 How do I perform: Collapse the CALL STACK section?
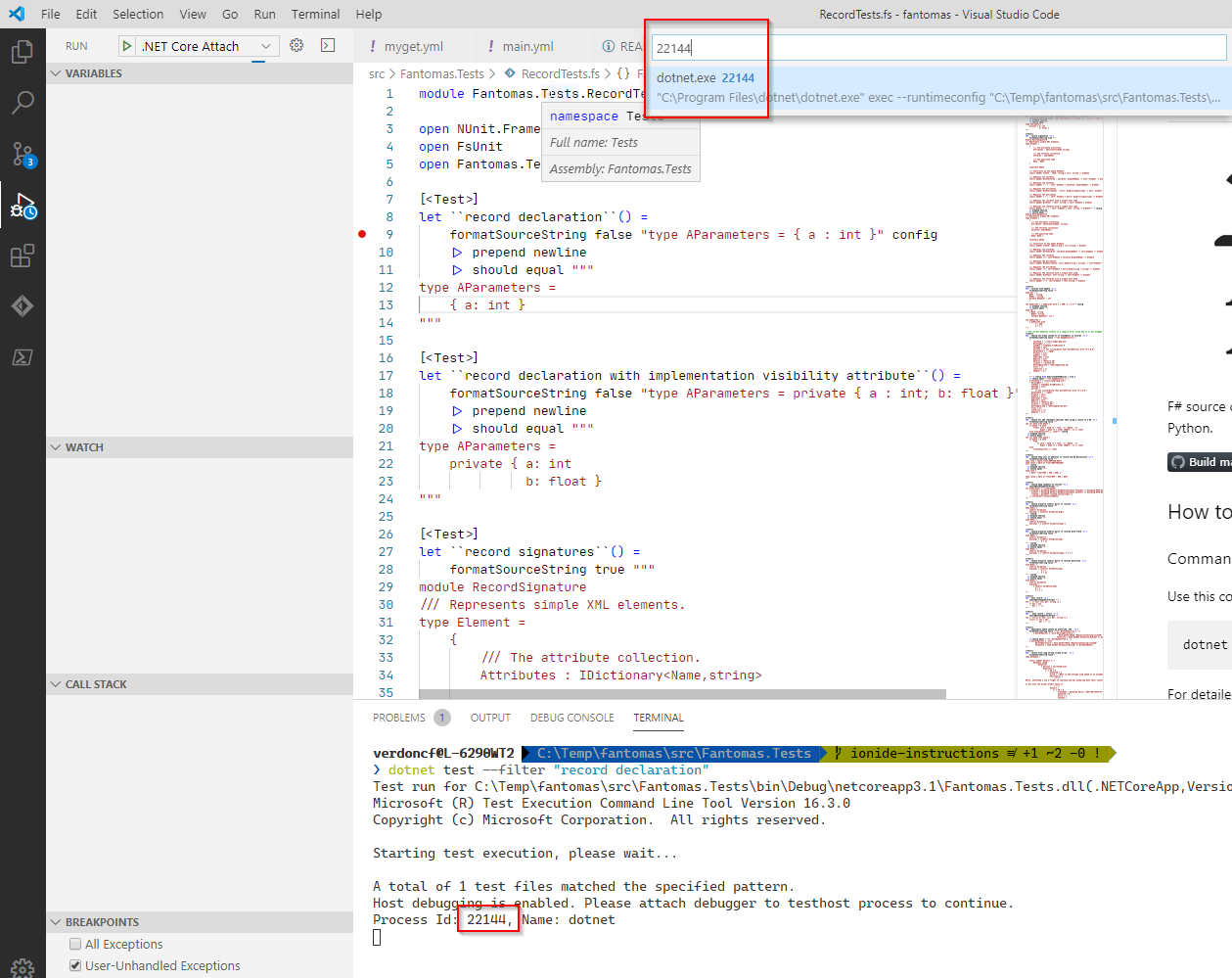click(x=200, y=684)
